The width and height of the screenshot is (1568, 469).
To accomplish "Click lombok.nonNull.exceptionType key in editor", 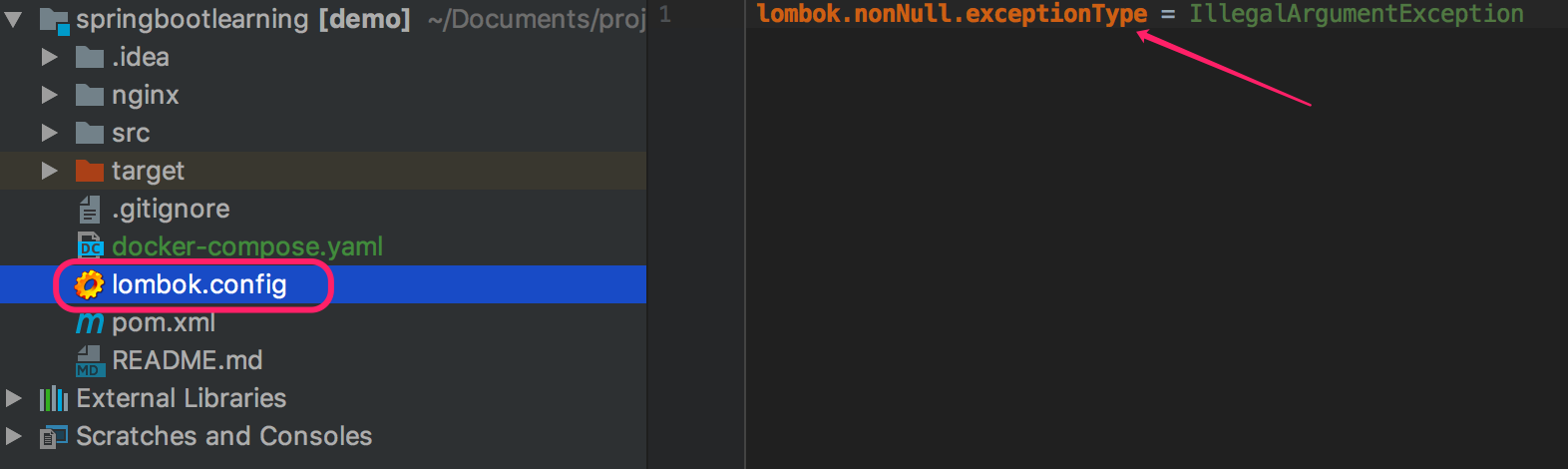I will pyautogui.click(x=953, y=14).
